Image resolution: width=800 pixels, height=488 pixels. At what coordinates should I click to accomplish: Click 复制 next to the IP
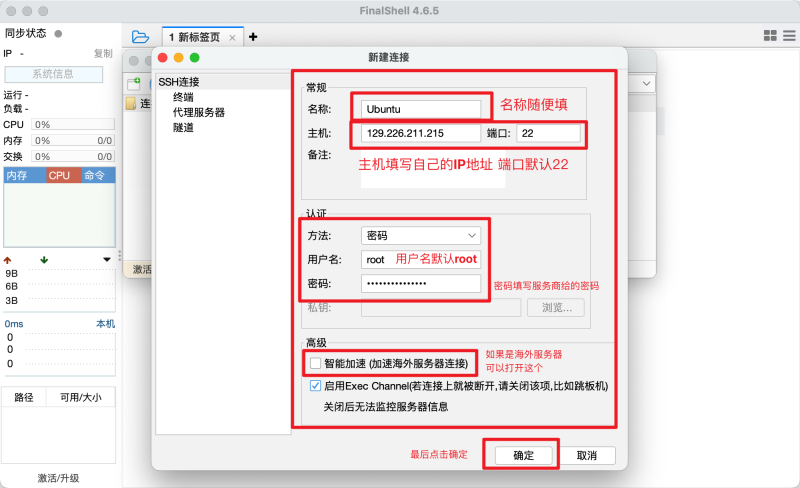pyautogui.click(x=103, y=54)
